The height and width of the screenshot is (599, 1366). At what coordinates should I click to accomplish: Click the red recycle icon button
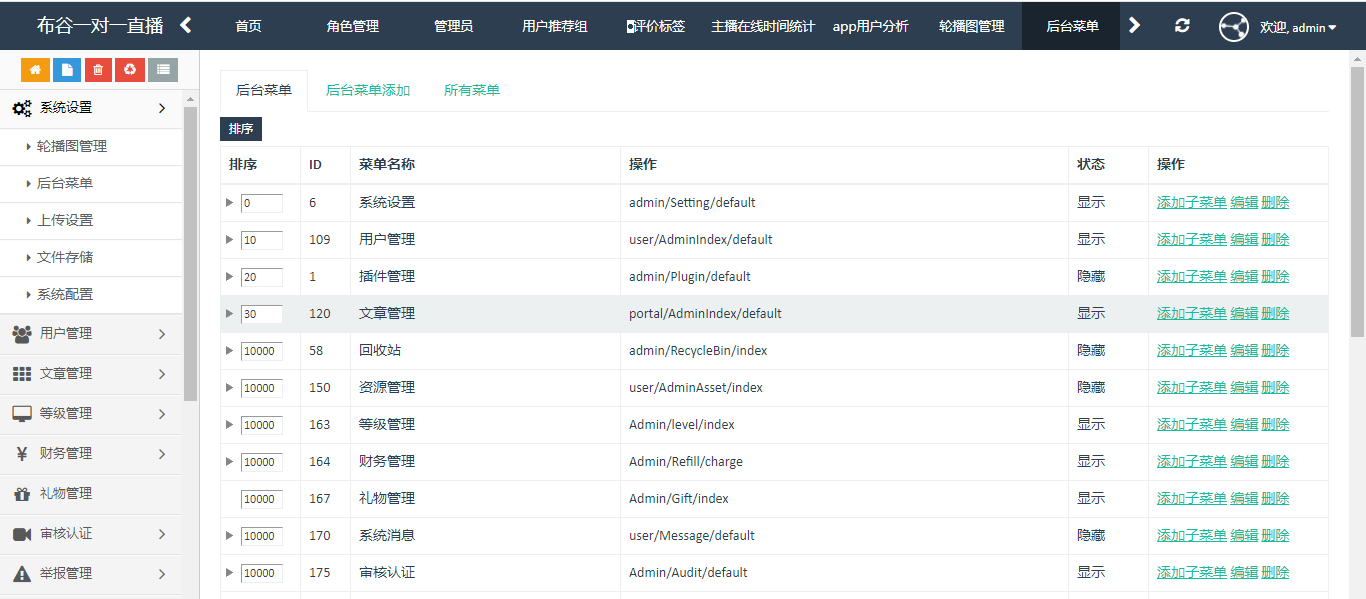130,69
